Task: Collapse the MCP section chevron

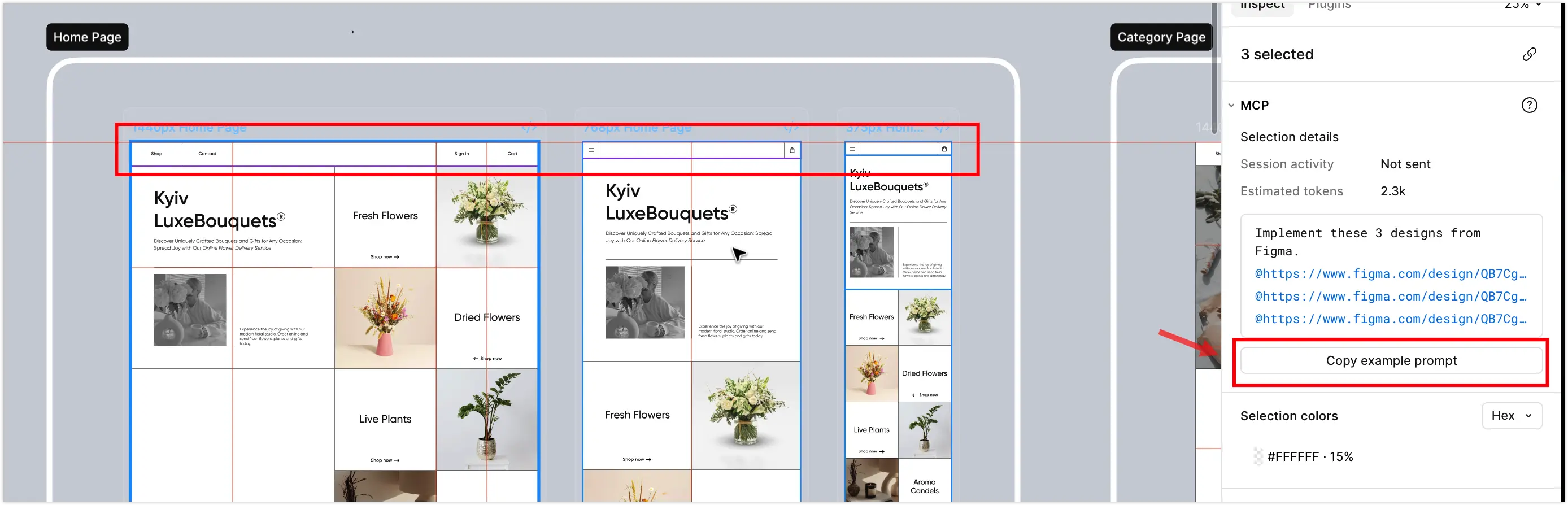Action: tap(1231, 105)
